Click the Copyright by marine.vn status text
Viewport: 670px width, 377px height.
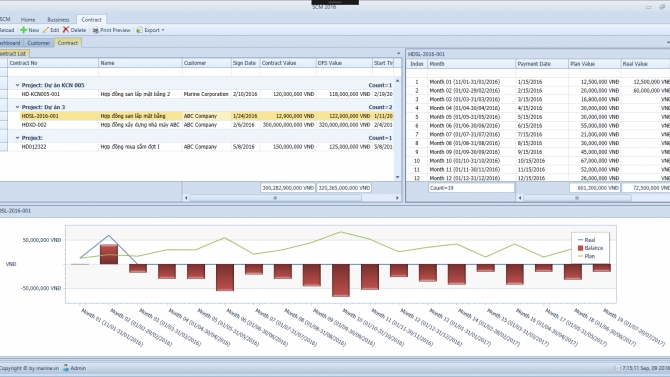point(29,368)
